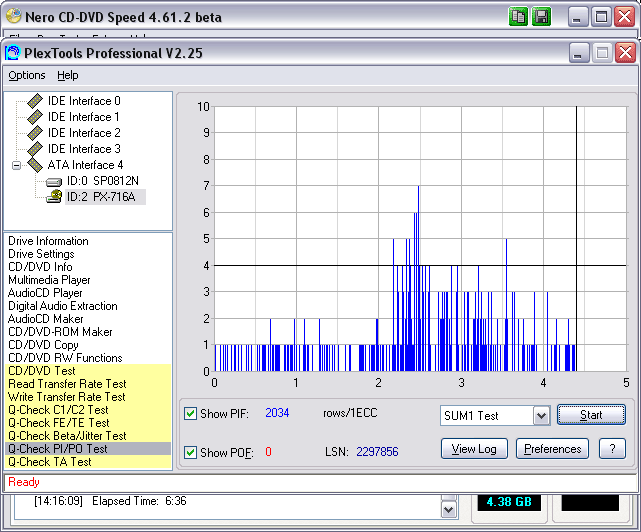Screen dimensions: 641x532
Task: Open Q-Check C1/C2 Test
Action: coord(58,410)
